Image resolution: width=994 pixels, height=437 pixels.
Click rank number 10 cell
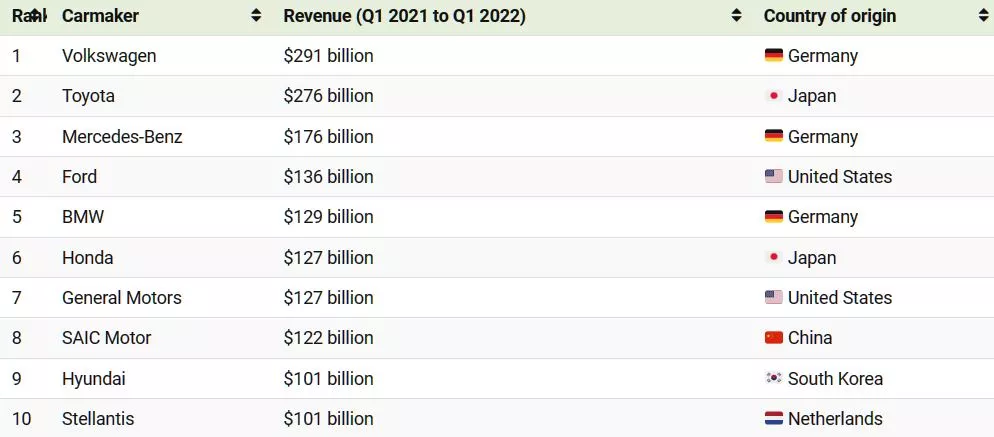[x=22, y=419]
